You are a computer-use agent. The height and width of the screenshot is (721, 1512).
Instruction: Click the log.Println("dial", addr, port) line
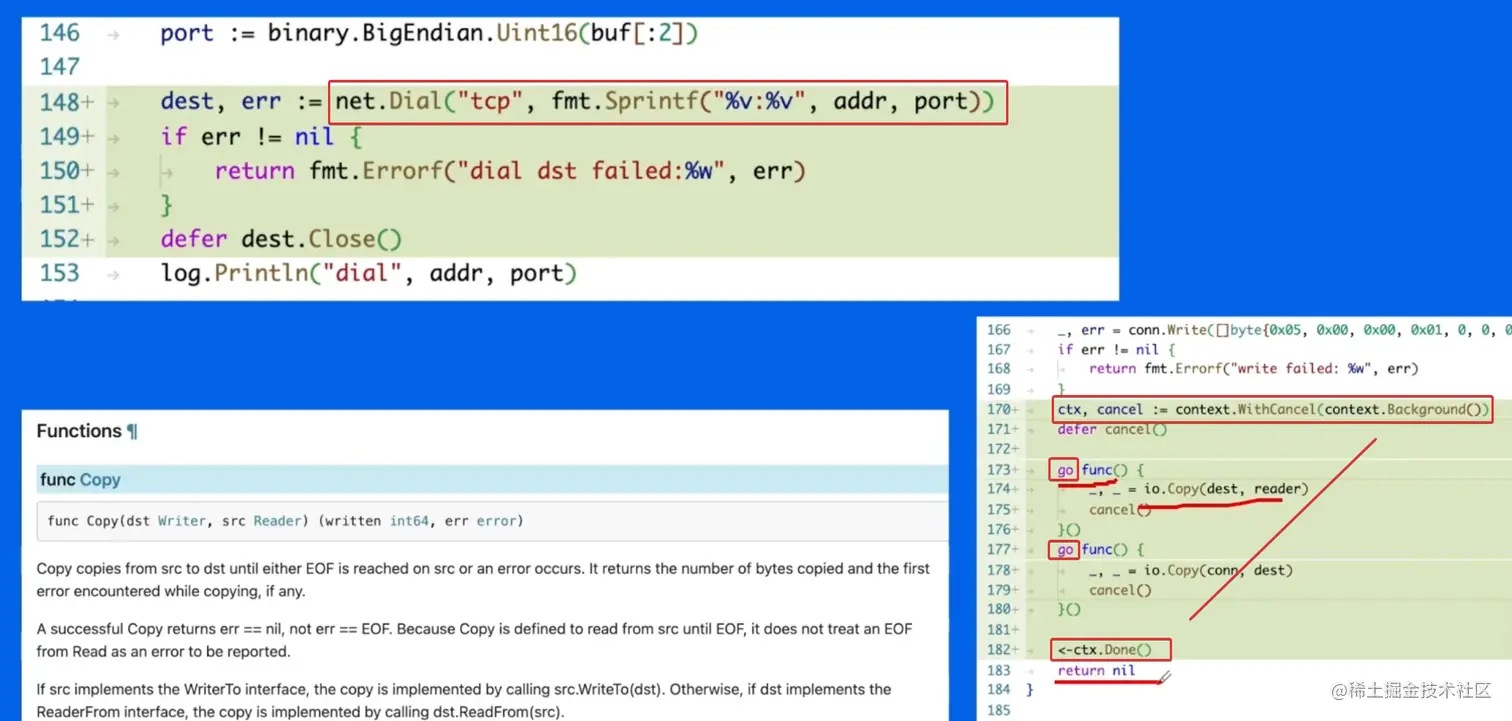369,273
